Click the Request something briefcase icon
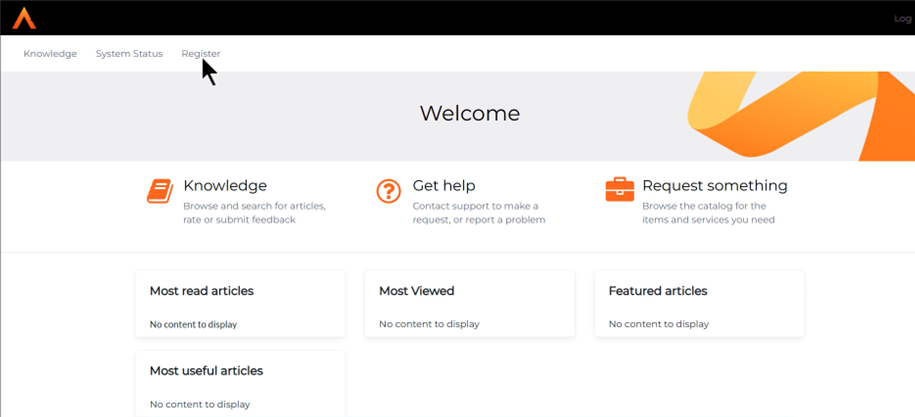The width and height of the screenshot is (915, 417). point(619,189)
